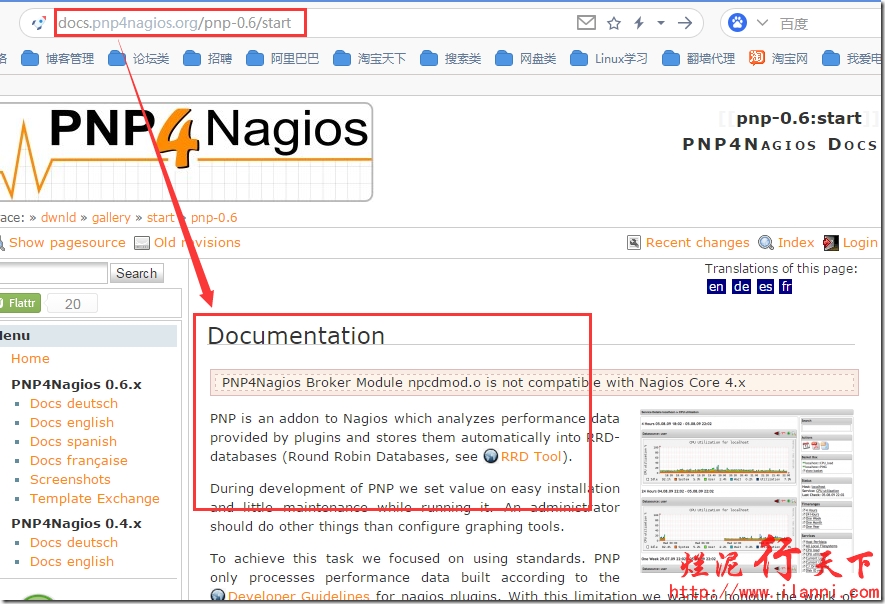The width and height of the screenshot is (885, 604).
Task: Click the gallery breadcrumb link
Action: pyautogui.click(x=111, y=217)
